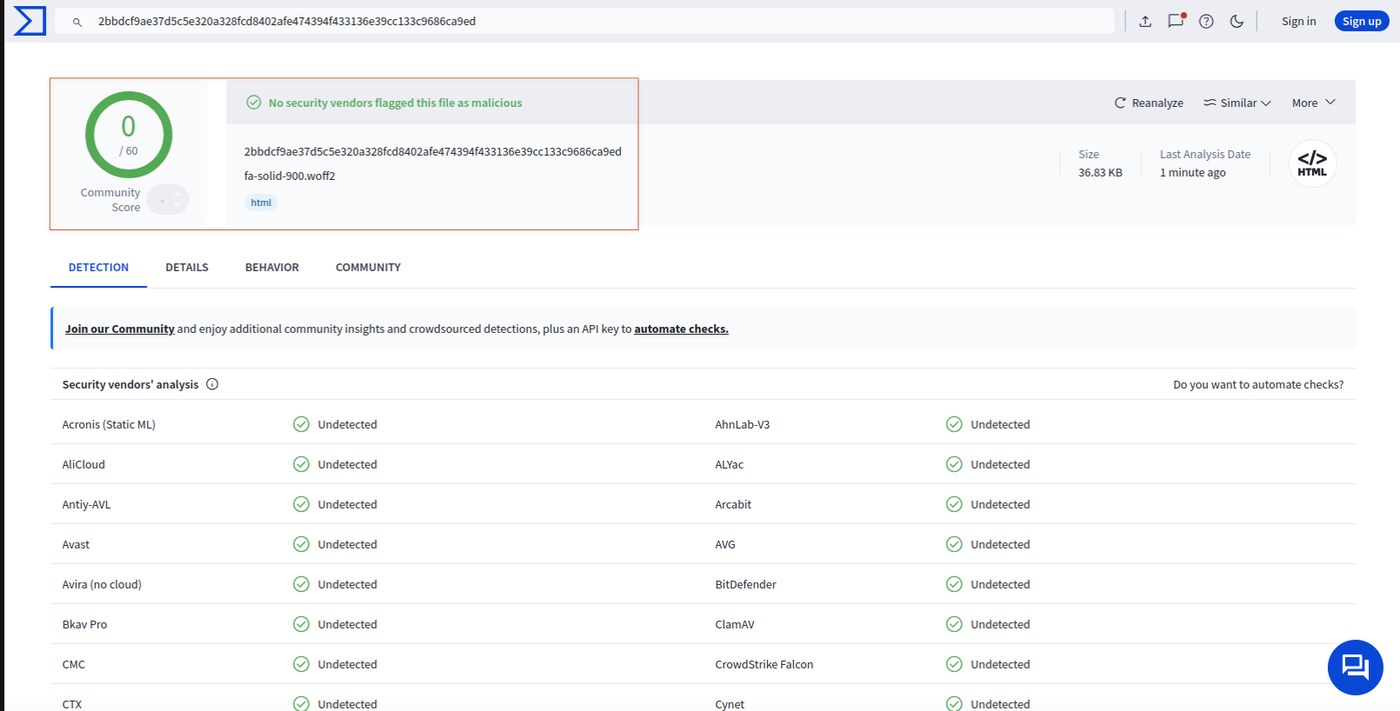Click Avira (no cloud) undetected check icon
The height and width of the screenshot is (711, 1400).
tap(301, 585)
